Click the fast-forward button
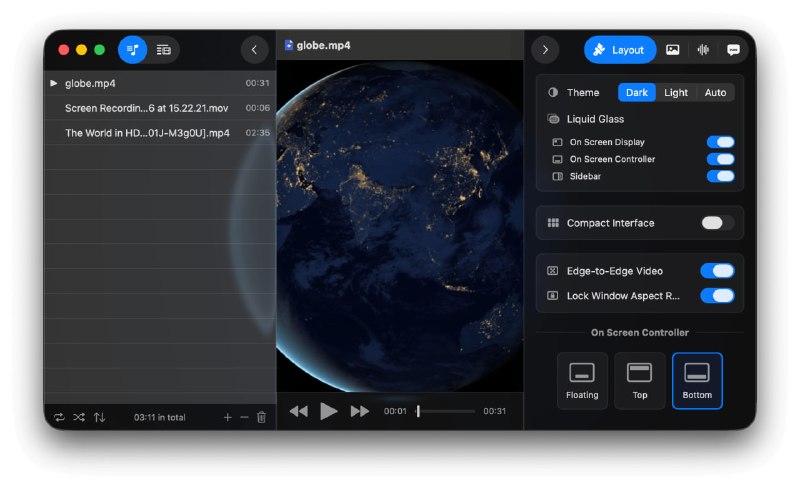 click(x=359, y=411)
